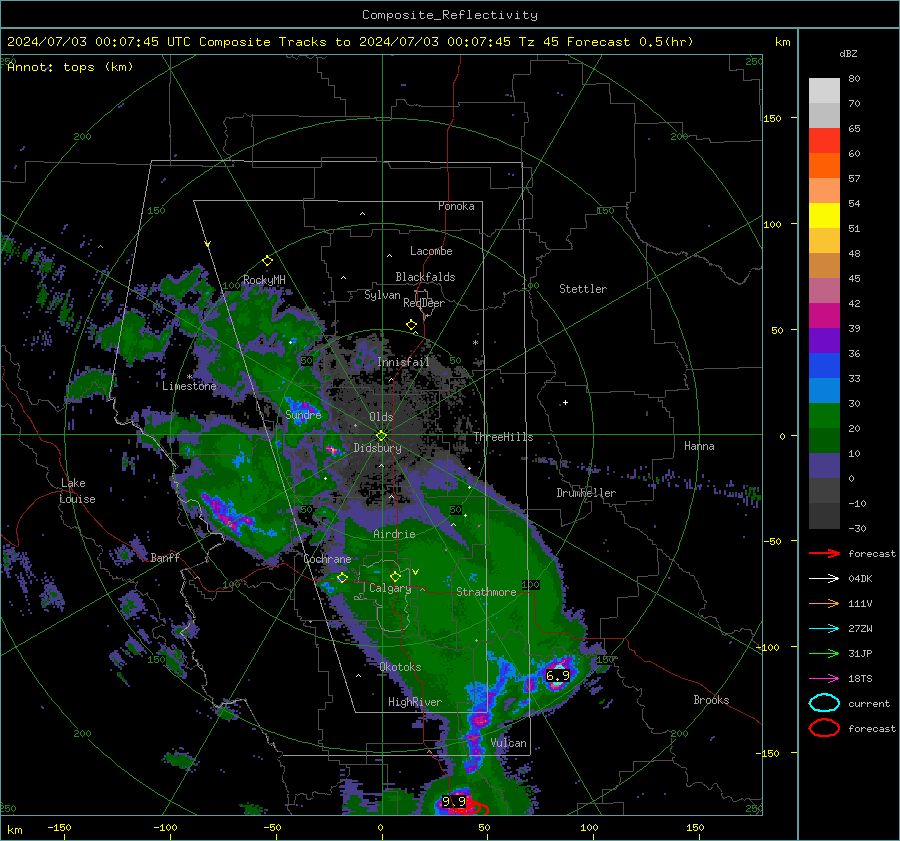Pick the light blue 30-33 dBZ swatch

tap(824, 391)
